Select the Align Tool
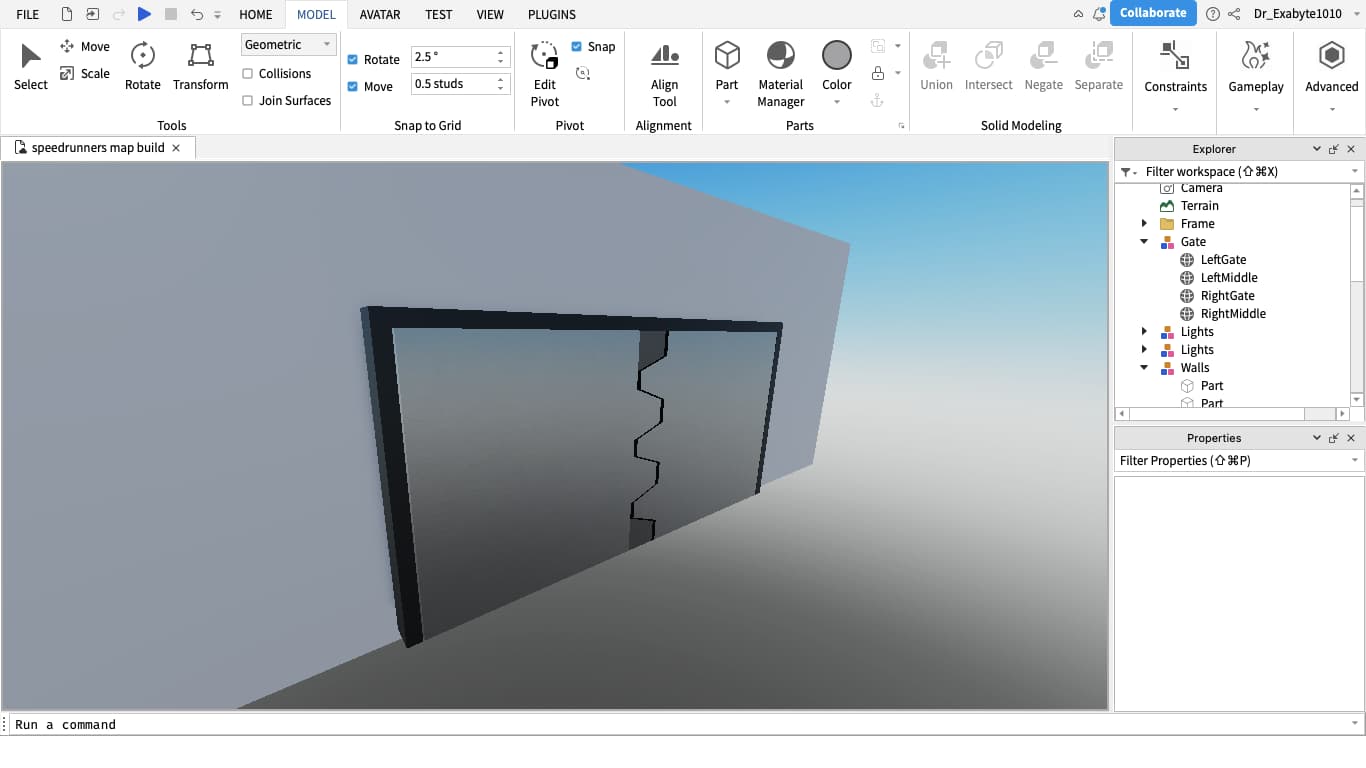1366x768 pixels. (x=664, y=70)
